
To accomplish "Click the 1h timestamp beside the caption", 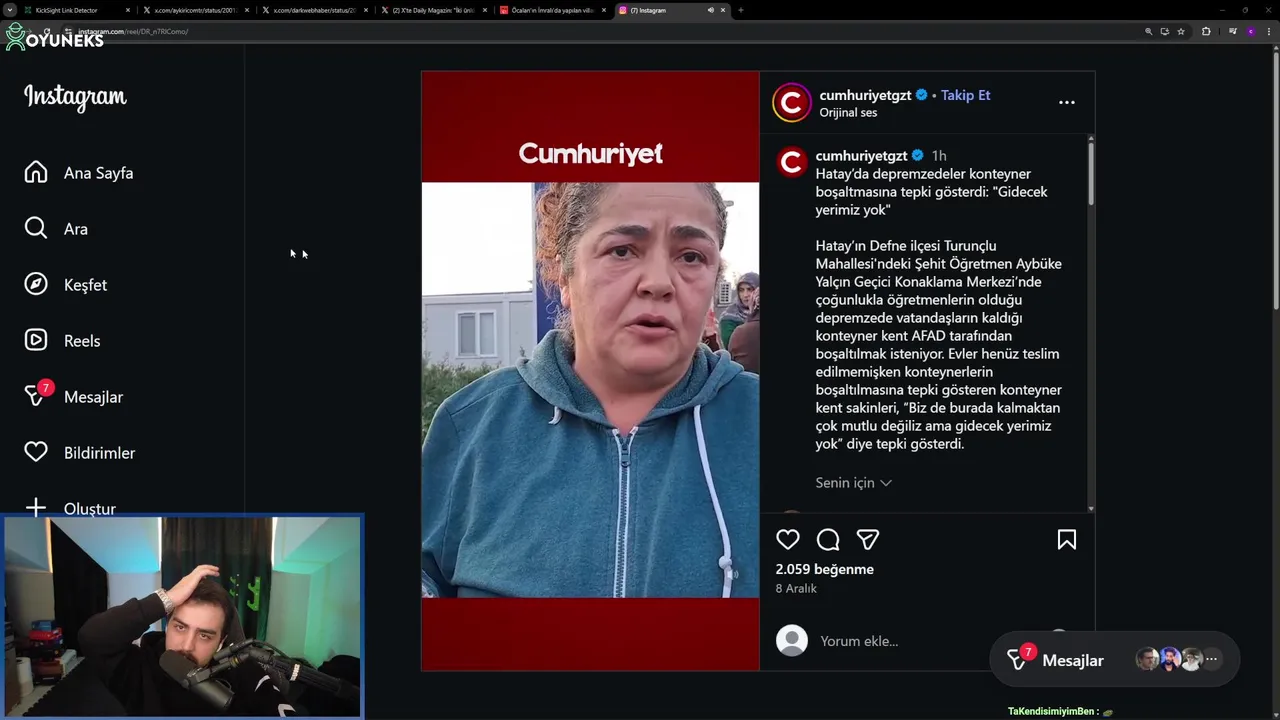I will [938, 155].
